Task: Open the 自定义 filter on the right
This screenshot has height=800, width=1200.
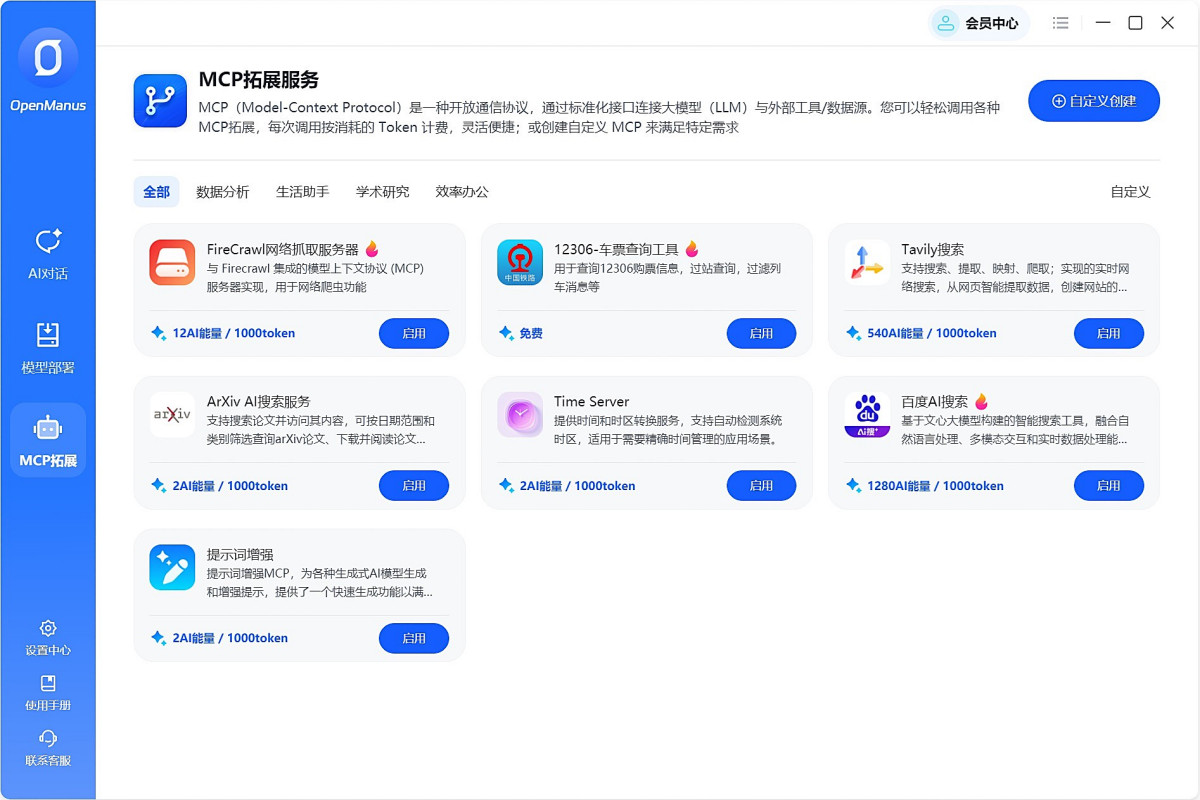Action: 1130,192
